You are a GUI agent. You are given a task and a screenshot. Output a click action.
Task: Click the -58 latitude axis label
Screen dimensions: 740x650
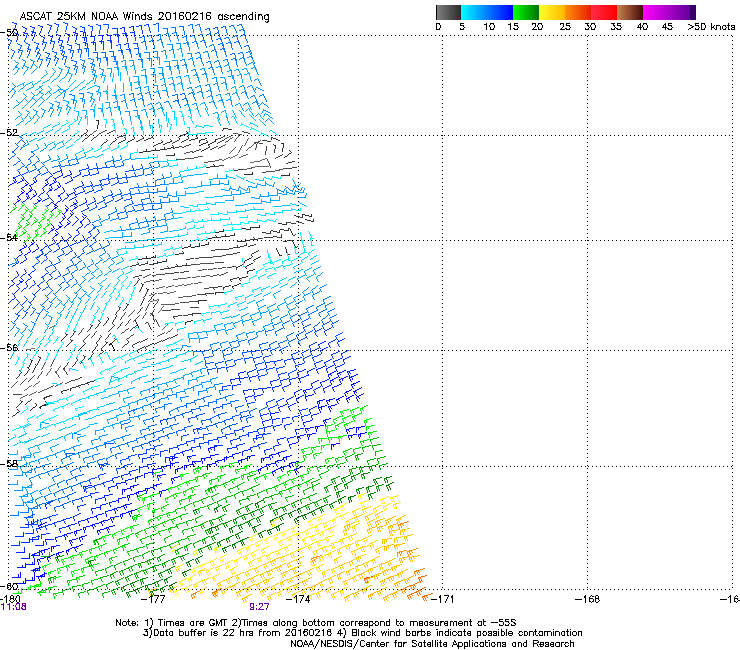pyautogui.click(x=9, y=464)
